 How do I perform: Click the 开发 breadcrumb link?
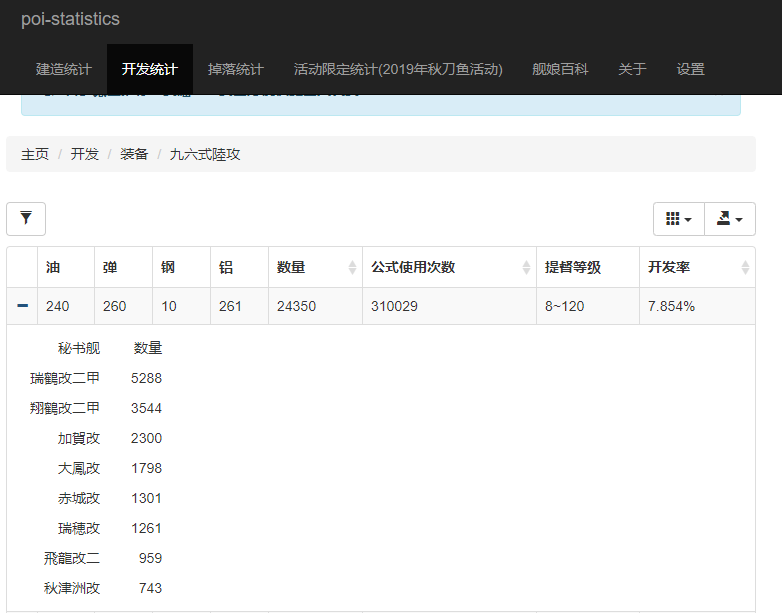coord(84,154)
